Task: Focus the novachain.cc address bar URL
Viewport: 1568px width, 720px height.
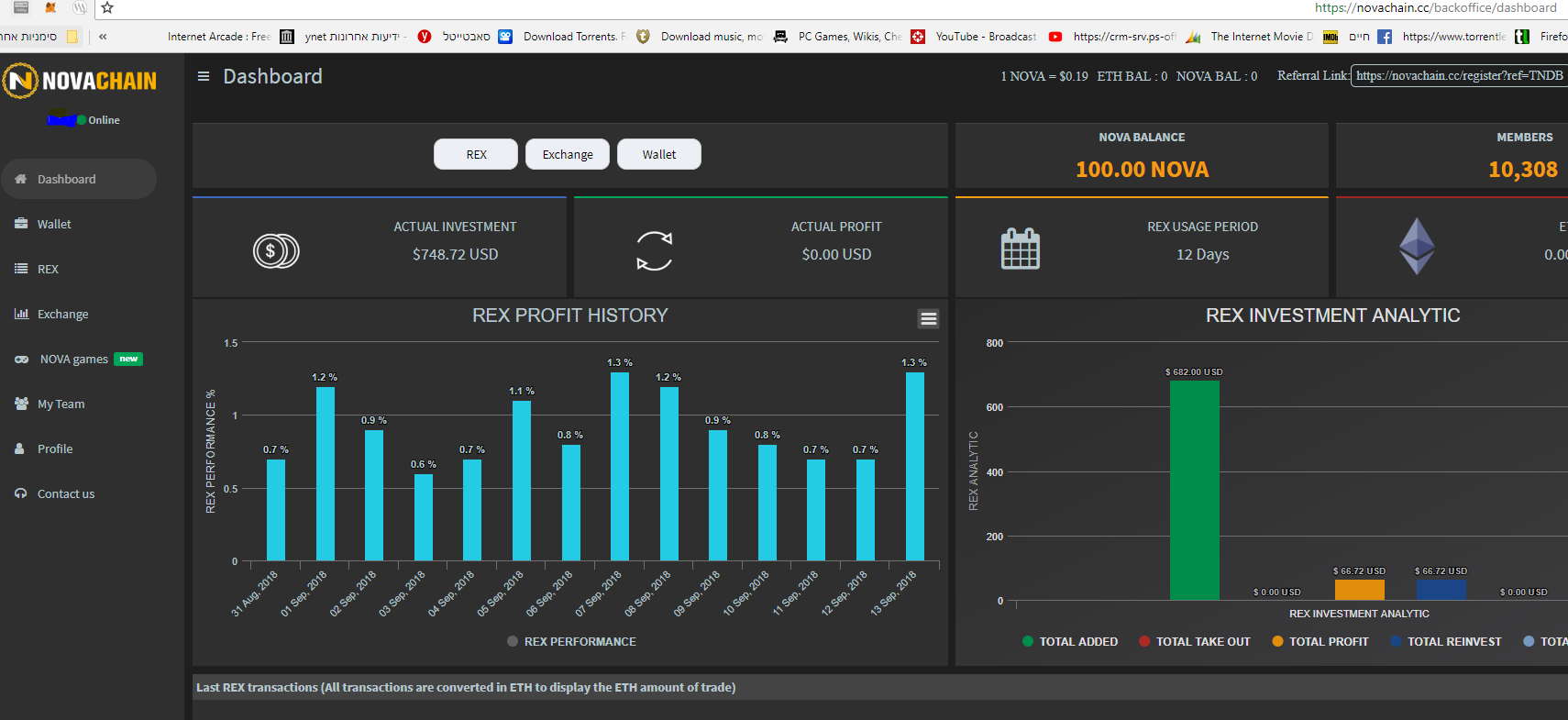Action: (x=1436, y=7)
